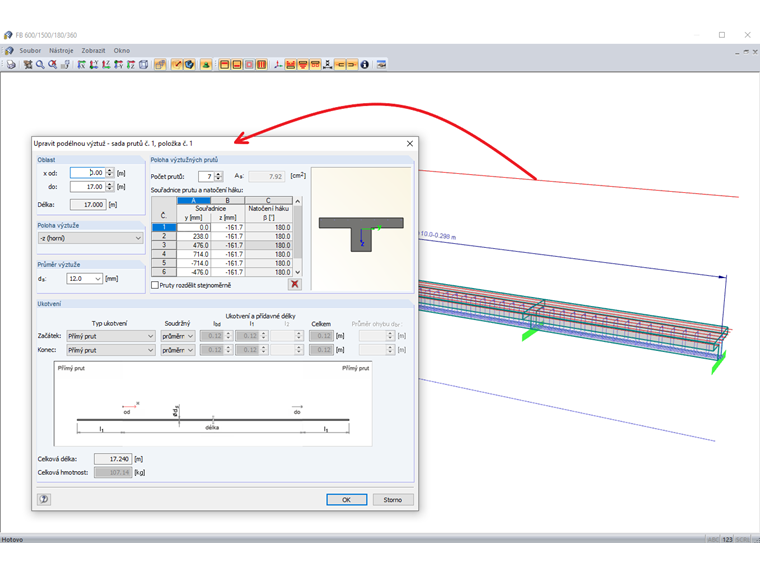Click the last toolbar icon after info
Viewport: 760px width, 570px height.
(x=381, y=64)
